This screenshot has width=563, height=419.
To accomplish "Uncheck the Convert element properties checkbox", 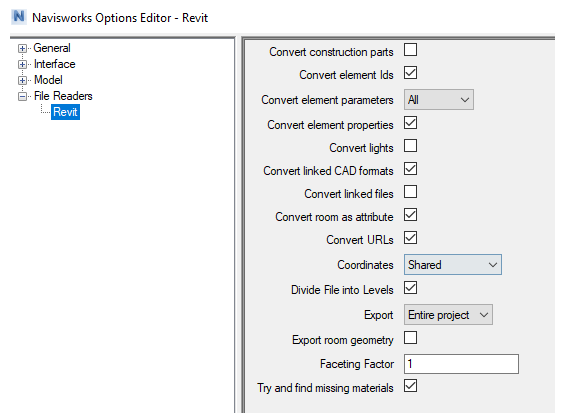I will coord(410,123).
